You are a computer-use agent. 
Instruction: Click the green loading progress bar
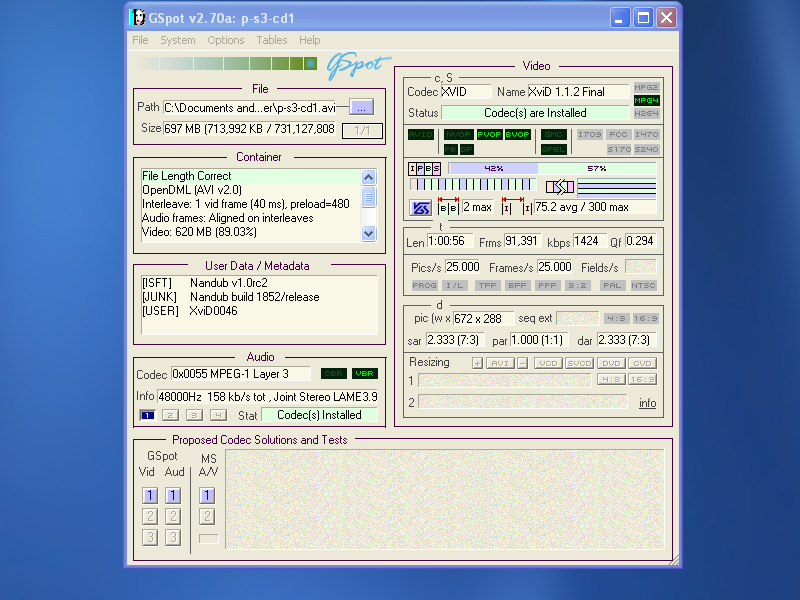tap(228, 64)
